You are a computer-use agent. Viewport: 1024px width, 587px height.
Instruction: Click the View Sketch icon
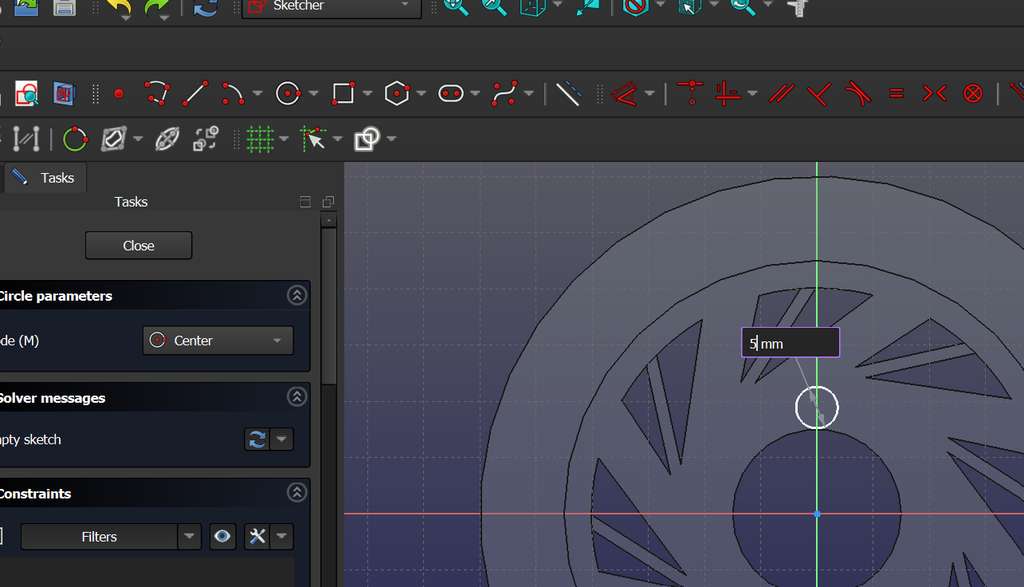[27, 94]
